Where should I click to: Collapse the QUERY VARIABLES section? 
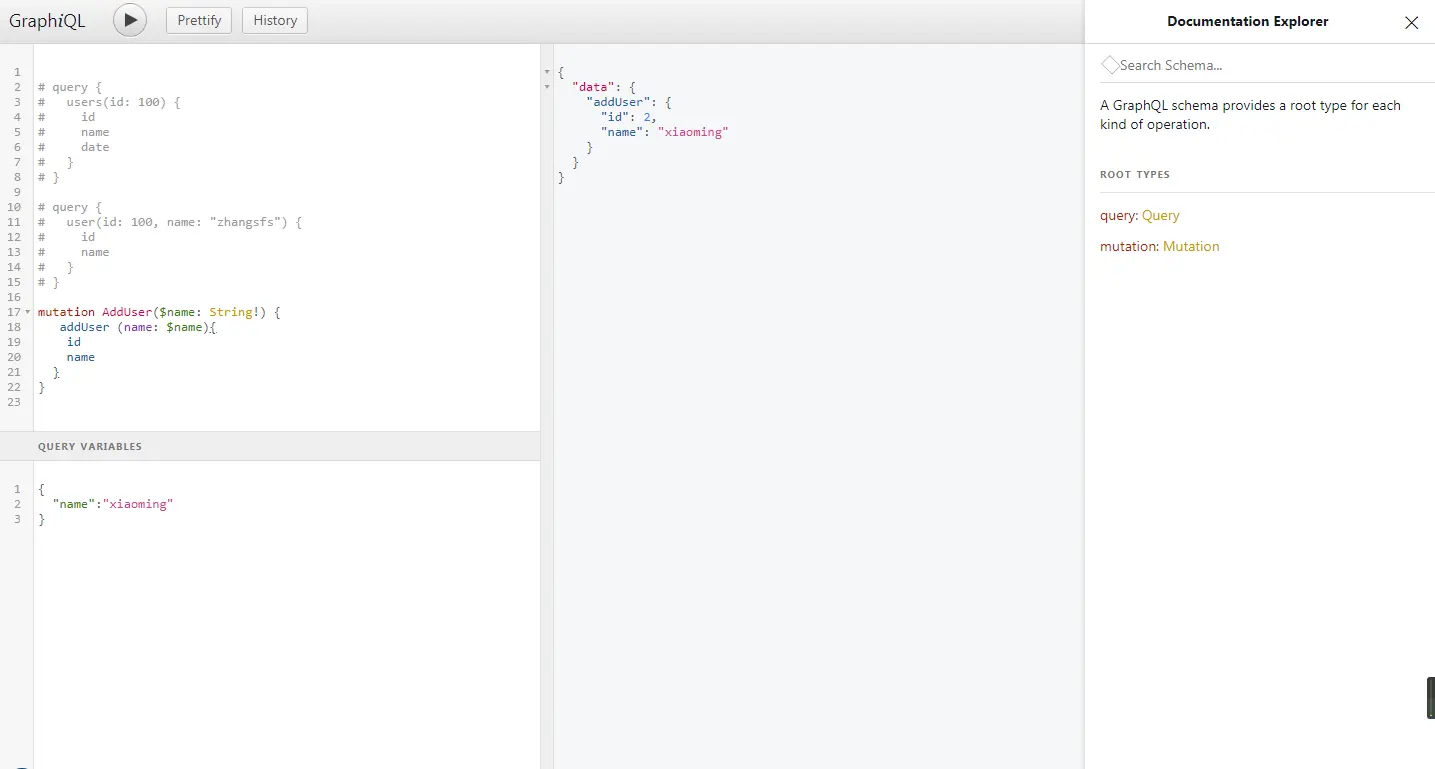pyautogui.click(x=90, y=446)
